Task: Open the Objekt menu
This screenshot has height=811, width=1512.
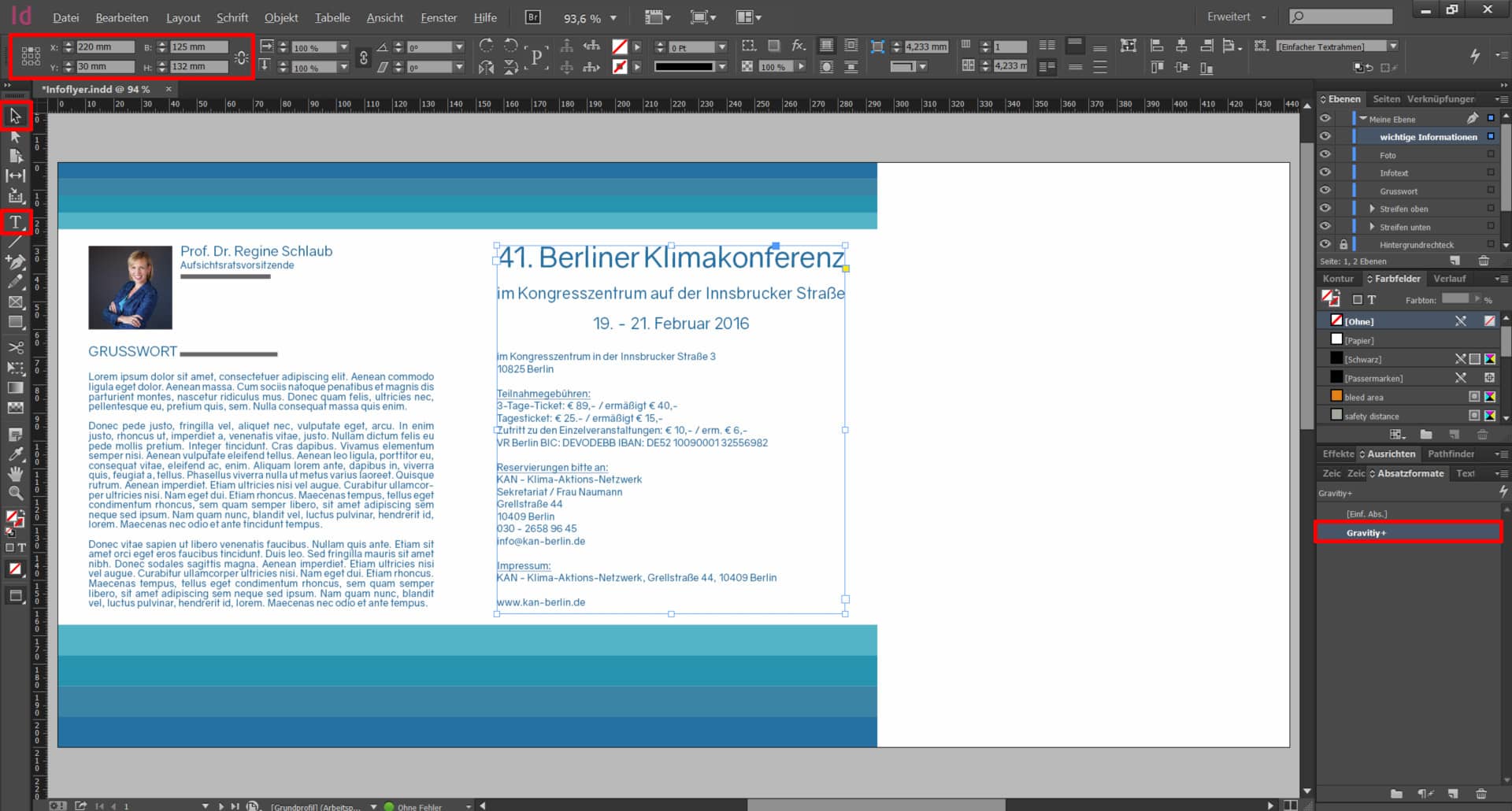Action: (280, 17)
